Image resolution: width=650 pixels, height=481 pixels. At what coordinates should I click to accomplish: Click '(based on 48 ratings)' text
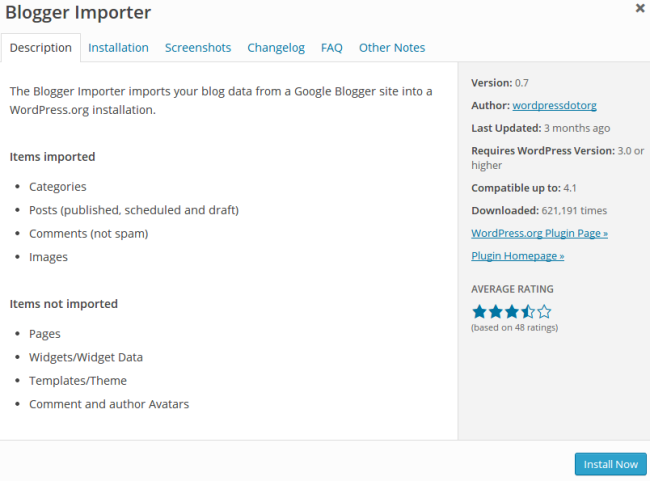click(x=514, y=328)
